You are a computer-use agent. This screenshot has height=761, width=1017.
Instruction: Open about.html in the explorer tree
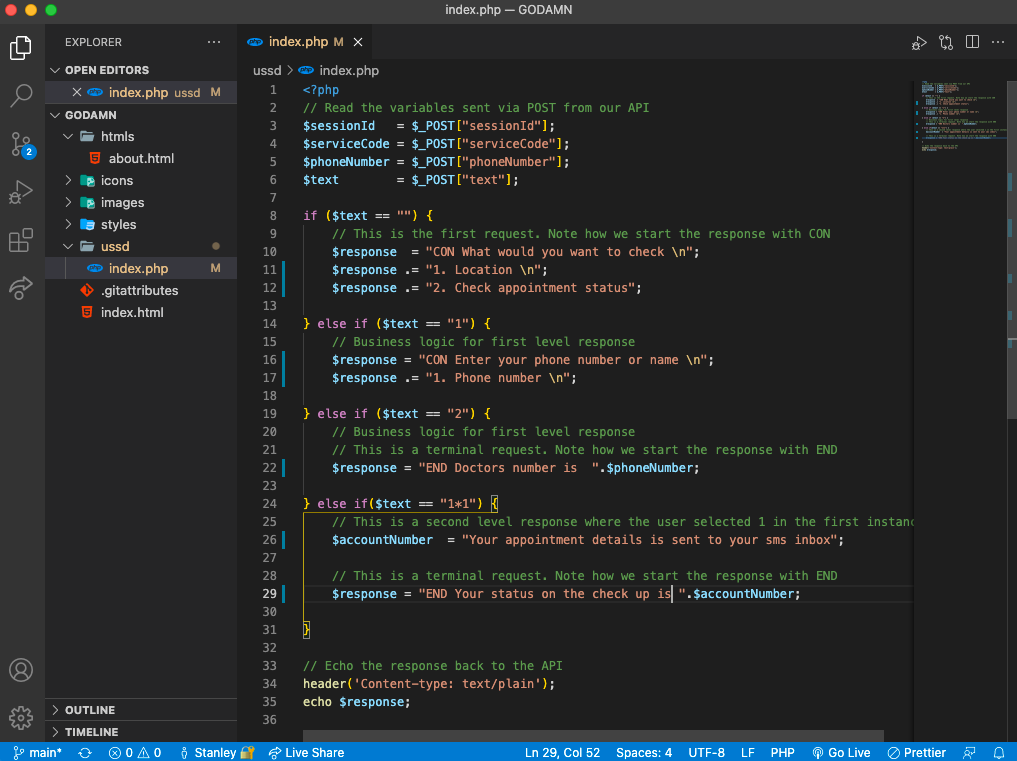click(141, 158)
